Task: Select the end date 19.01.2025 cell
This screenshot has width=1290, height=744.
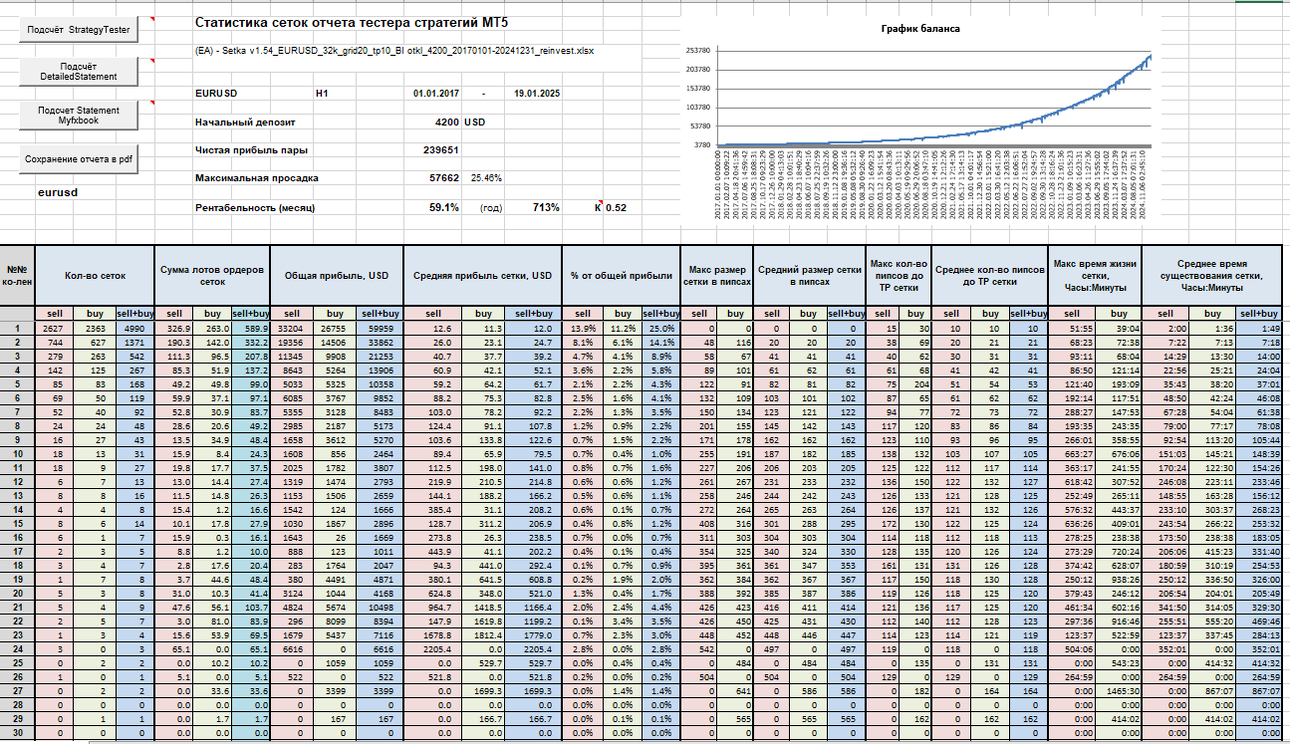Action: (x=538, y=93)
